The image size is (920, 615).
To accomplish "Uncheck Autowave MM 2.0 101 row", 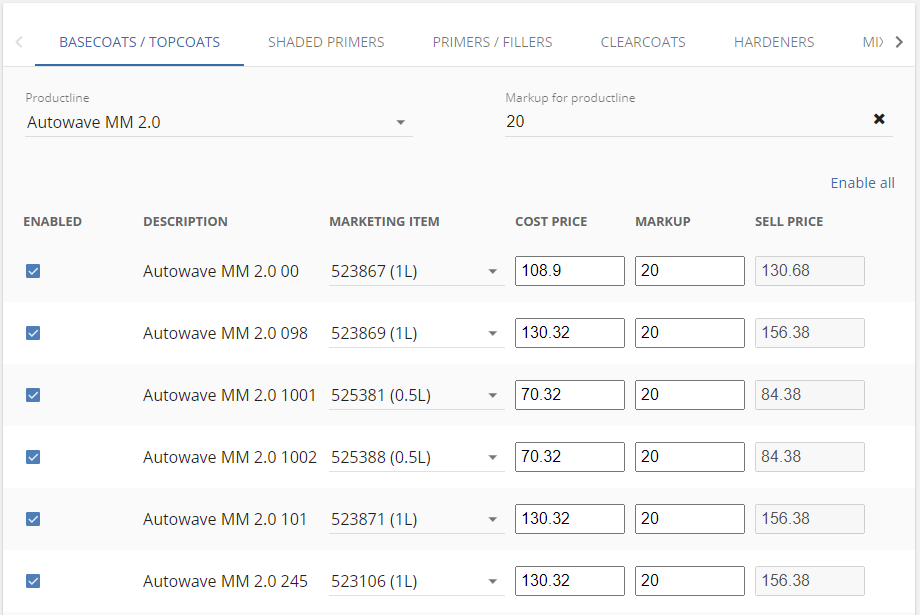I will [33, 519].
